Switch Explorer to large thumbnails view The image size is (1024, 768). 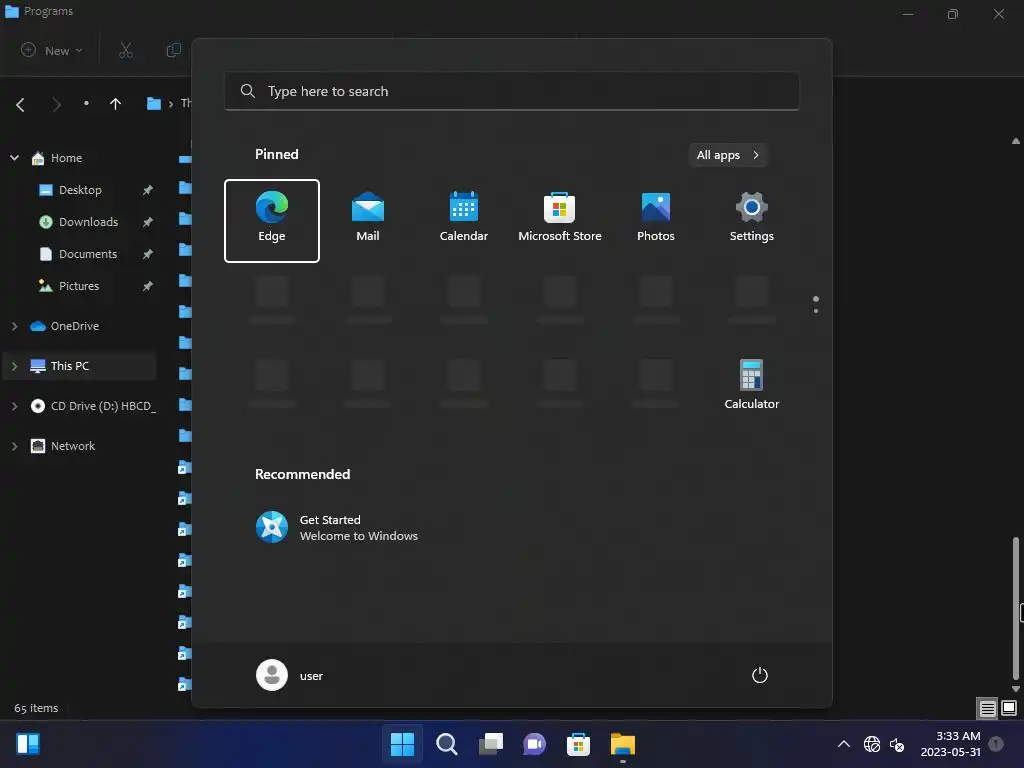click(1009, 708)
